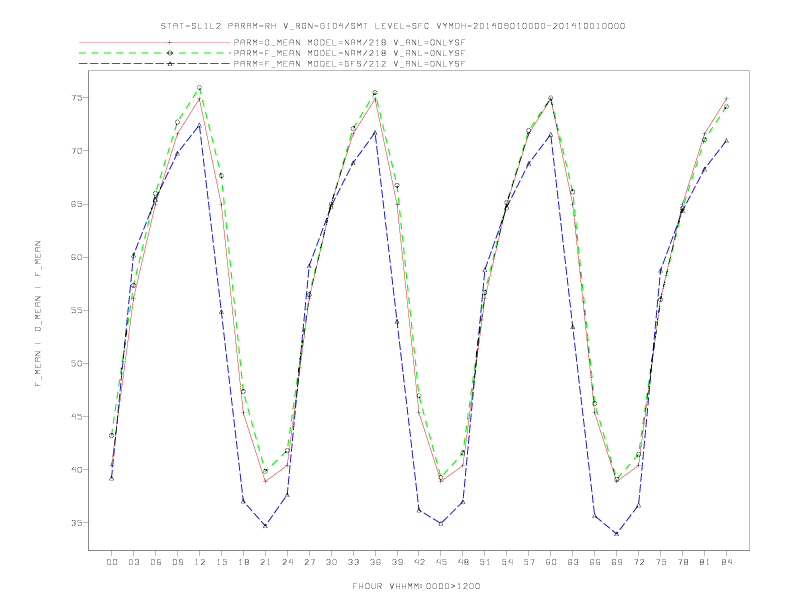Click x-axis forecast hour label 00
The height and width of the screenshot is (612, 792).
[112, 562]
